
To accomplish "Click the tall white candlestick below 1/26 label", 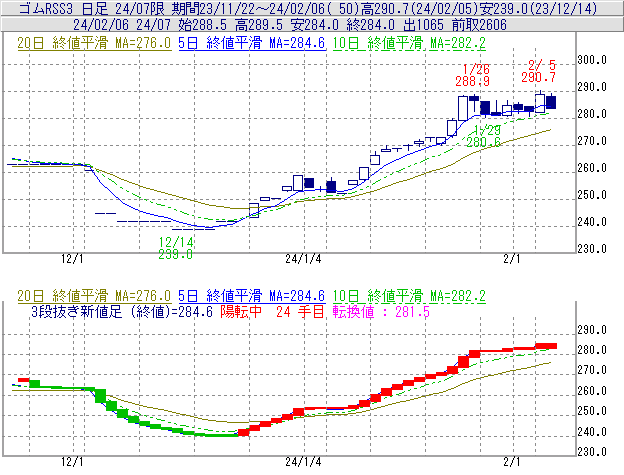I will pyautogui.click(x=463, y=108).
